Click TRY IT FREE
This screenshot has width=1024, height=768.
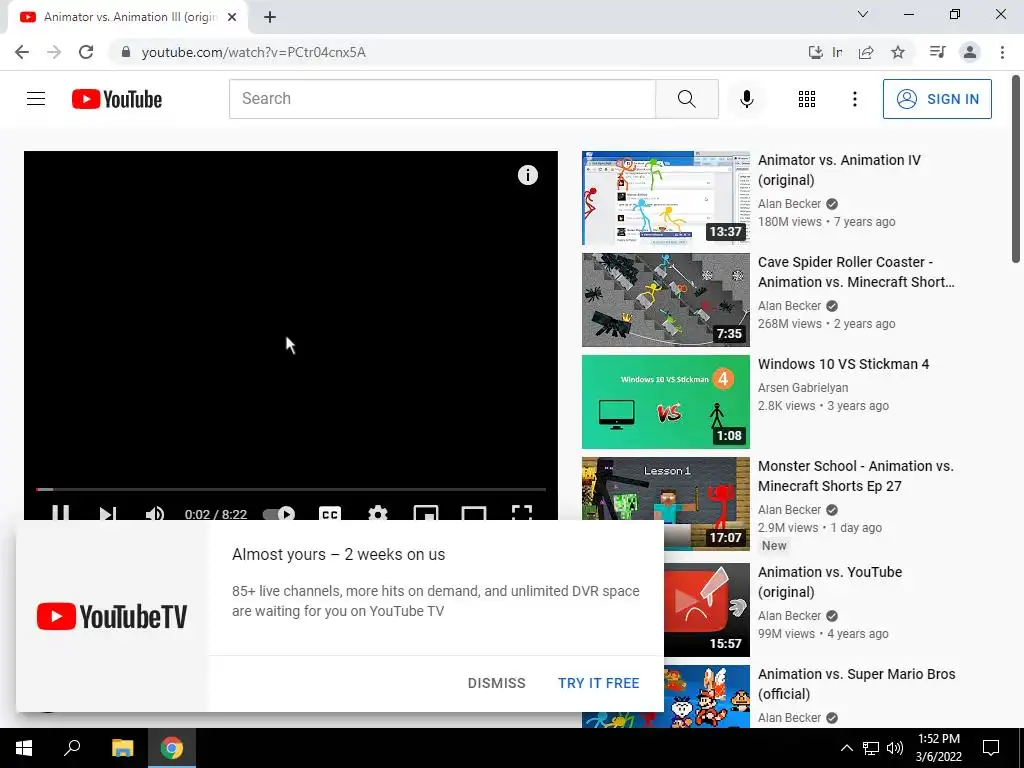tap(598, 682)
